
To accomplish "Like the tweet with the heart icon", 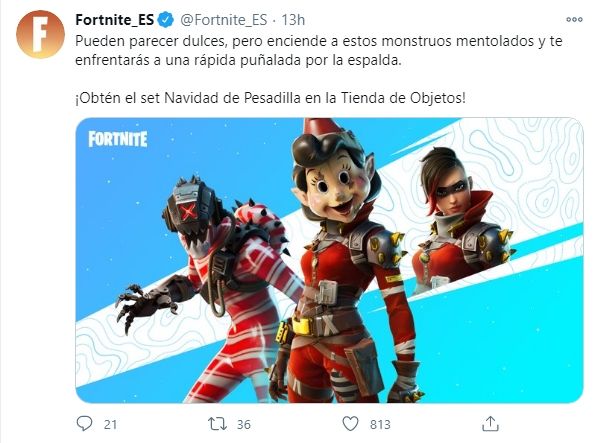I will (x=350, y=424).
